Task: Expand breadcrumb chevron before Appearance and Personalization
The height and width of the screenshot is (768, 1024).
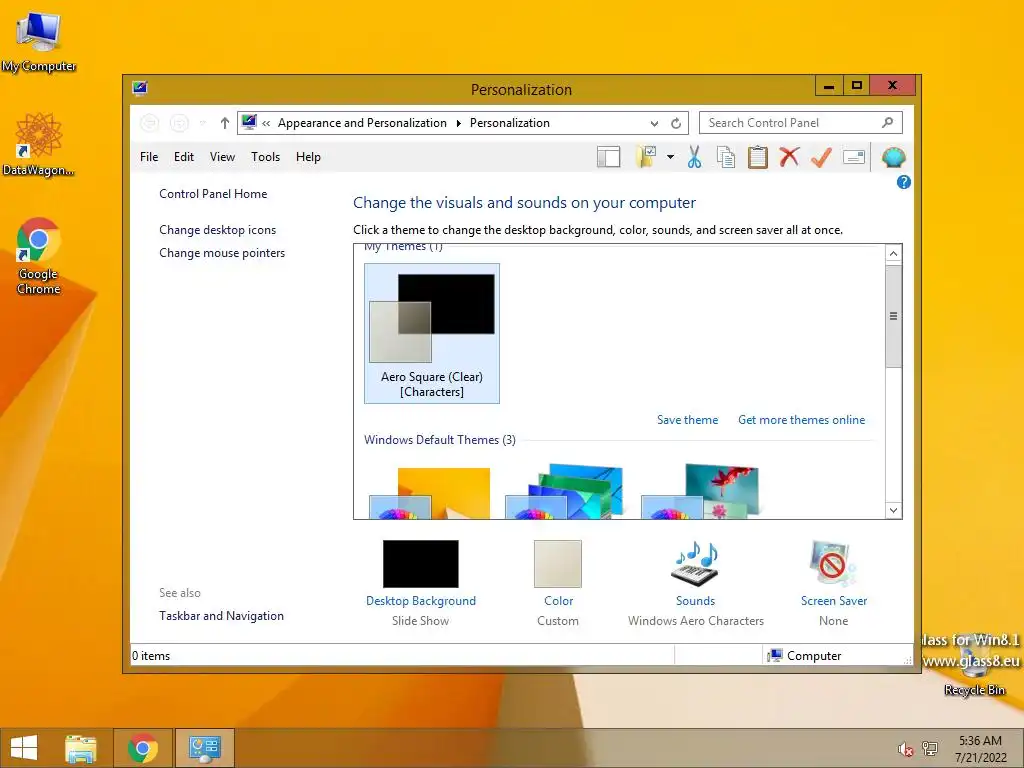Action: coord(266,123)
